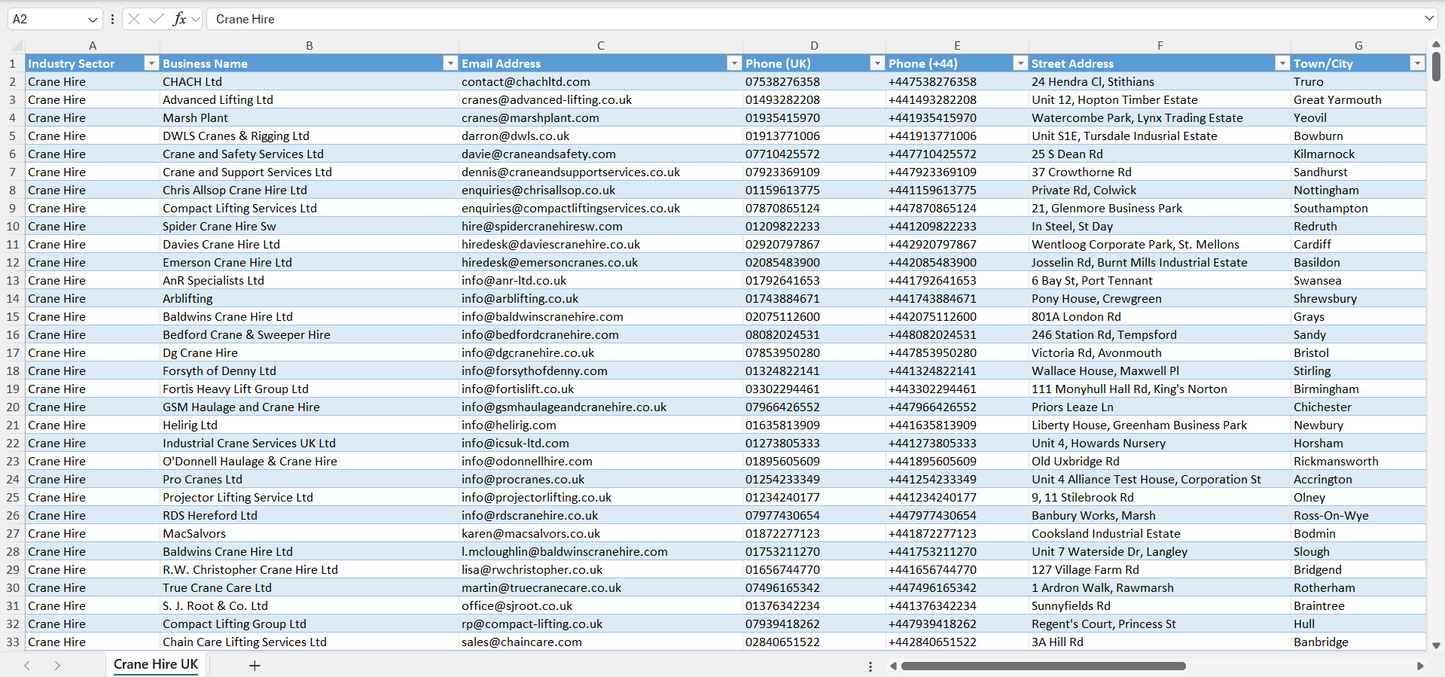This screenshot has width=1445, height=677.
Task: Select column A header
Action: click(92, 45)
